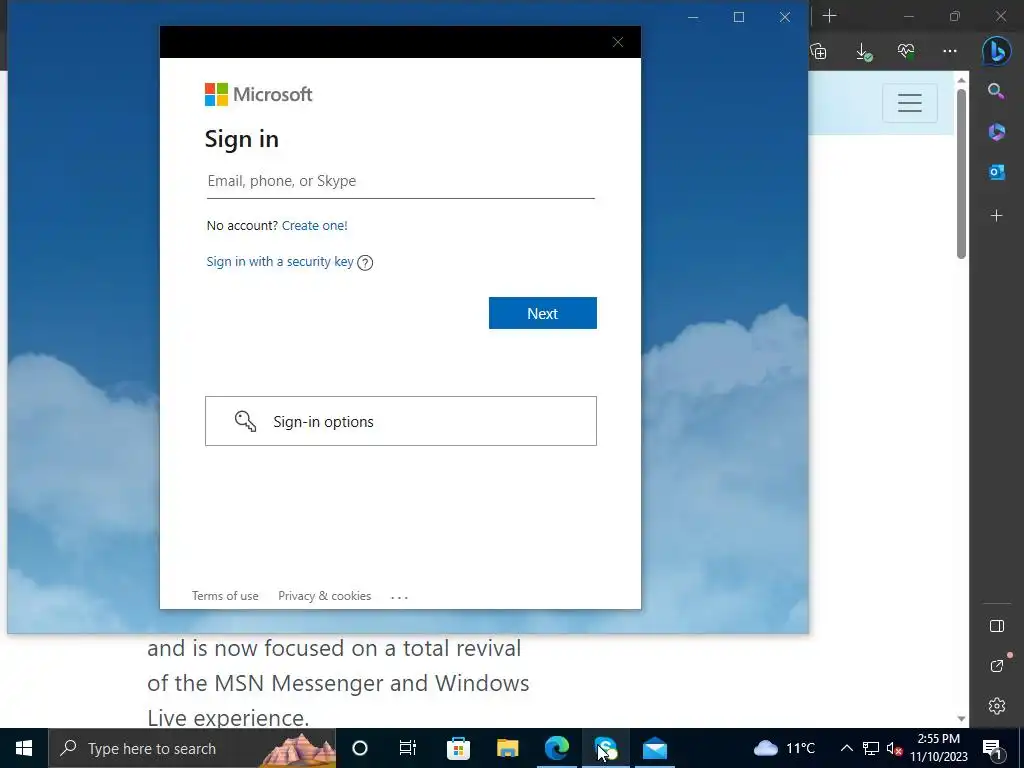Open Task View on taskbar
The image size is (1024, 768).
408,748
